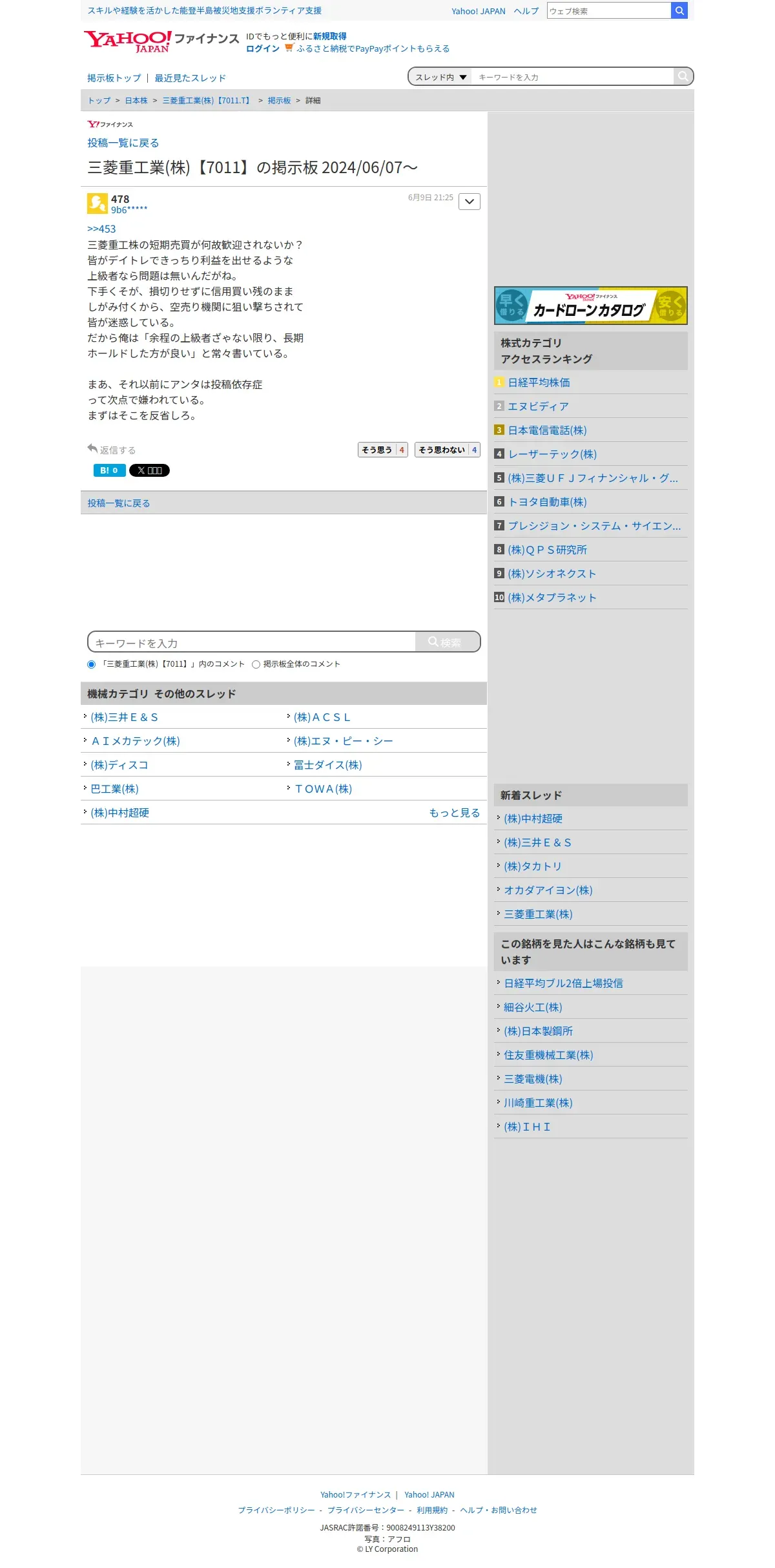Open the カードローンカタログ banner ad
The image size is (775, 1568).
click(591, 306)
